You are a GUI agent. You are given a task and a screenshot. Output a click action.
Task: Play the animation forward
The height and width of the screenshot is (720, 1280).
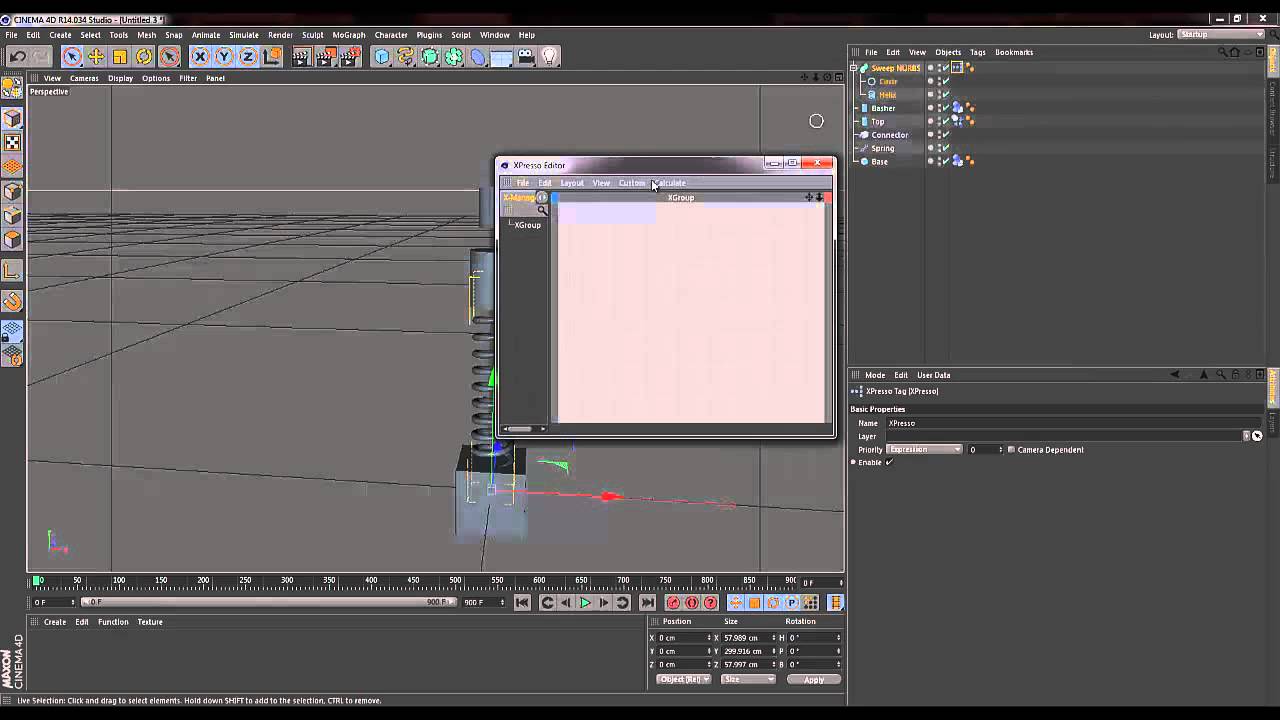585,603
